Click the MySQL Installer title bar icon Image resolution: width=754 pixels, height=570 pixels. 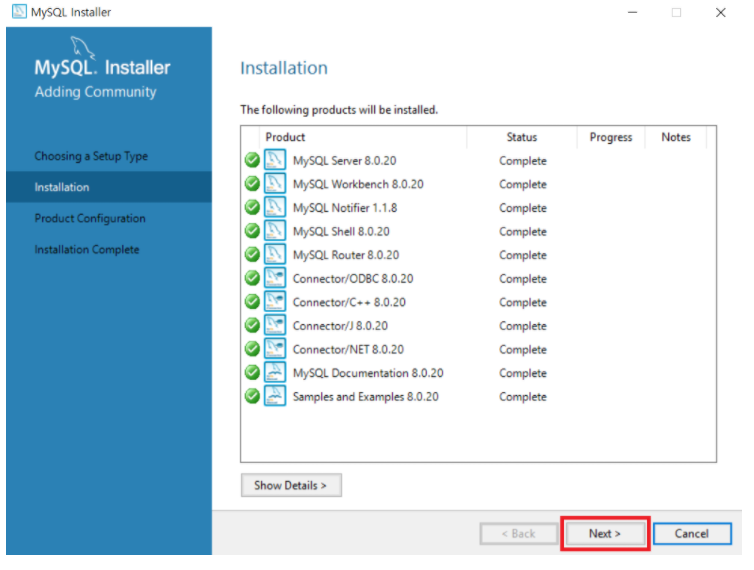point(19,12)
